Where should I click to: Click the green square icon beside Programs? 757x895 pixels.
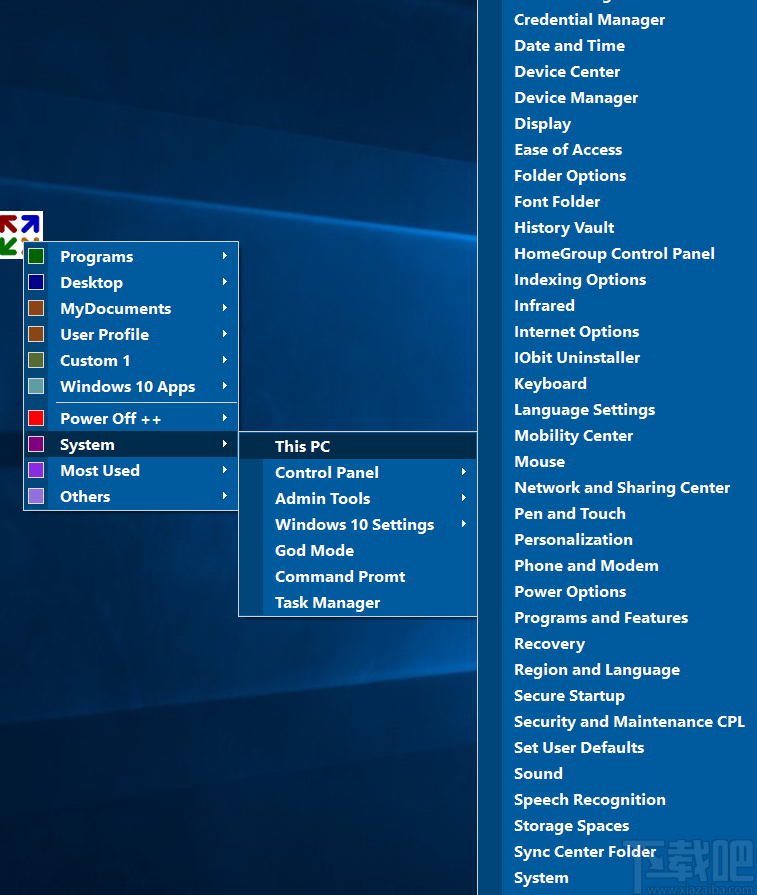tap(36, 256)
